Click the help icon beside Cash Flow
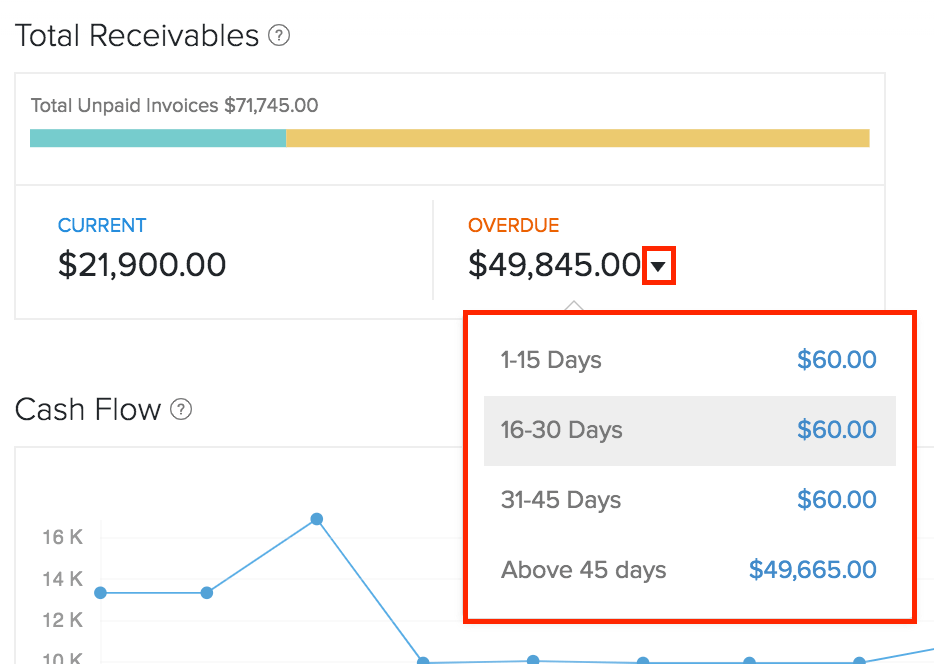The height and width of the screenshot is (664, 934). click(x=181, y=409)
